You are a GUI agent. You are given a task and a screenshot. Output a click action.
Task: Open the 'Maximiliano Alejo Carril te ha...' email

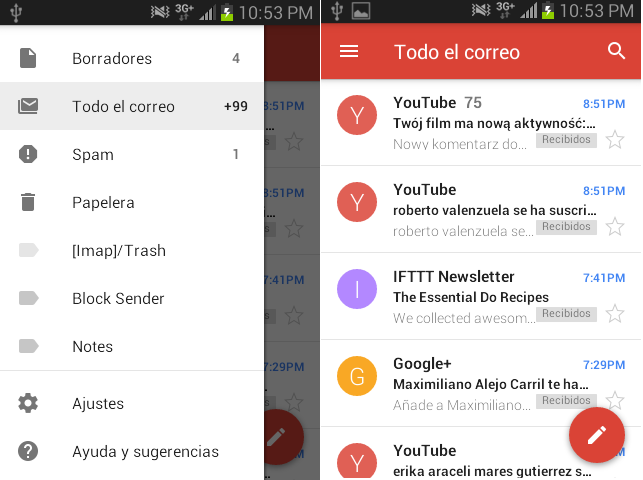coord(481,383)
